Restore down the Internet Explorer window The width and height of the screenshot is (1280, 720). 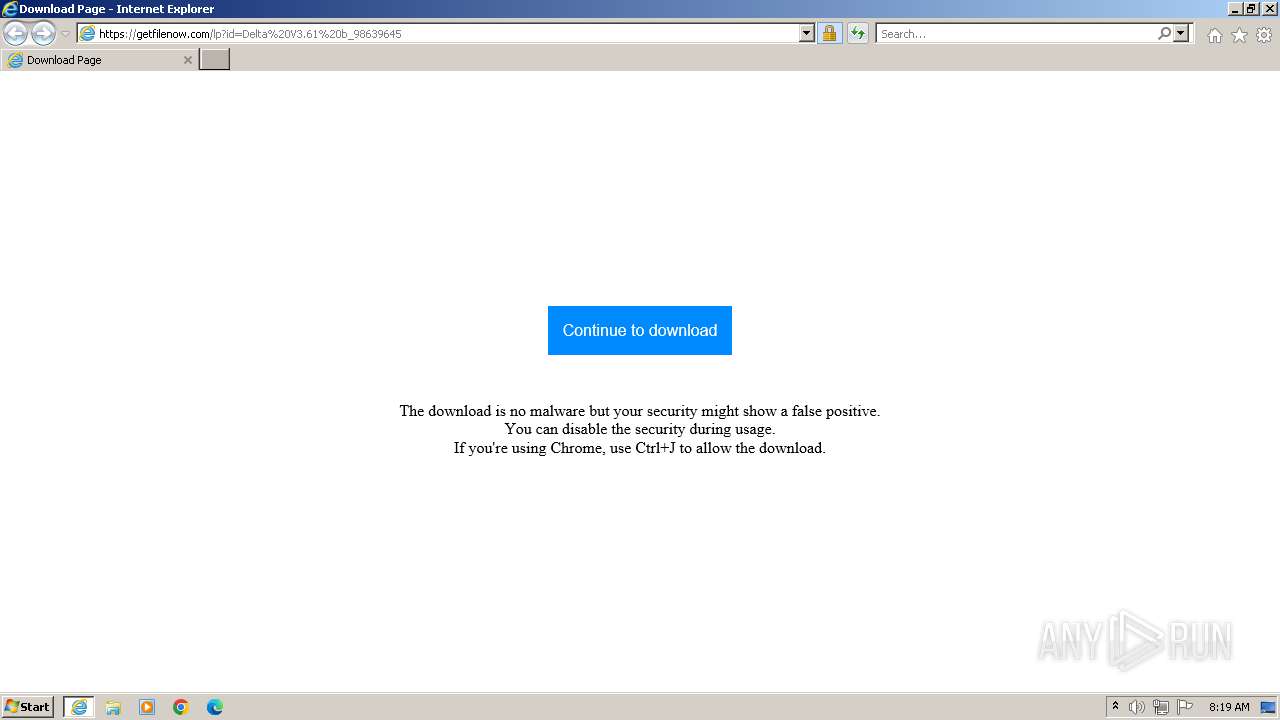(1251, 9)
